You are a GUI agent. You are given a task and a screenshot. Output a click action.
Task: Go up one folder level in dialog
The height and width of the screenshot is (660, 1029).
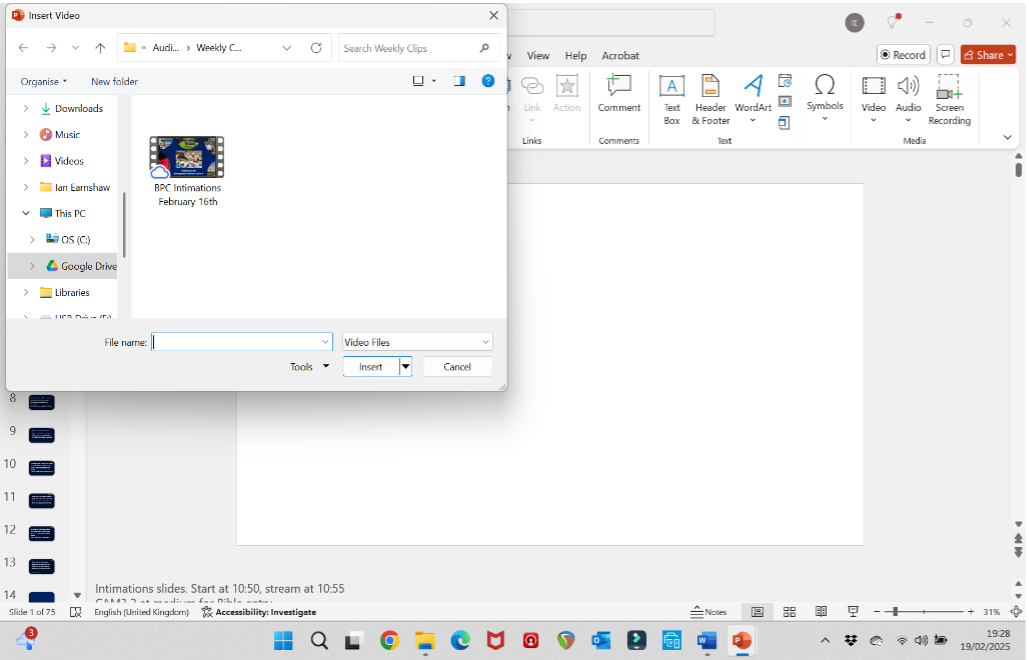click(100, 47)
